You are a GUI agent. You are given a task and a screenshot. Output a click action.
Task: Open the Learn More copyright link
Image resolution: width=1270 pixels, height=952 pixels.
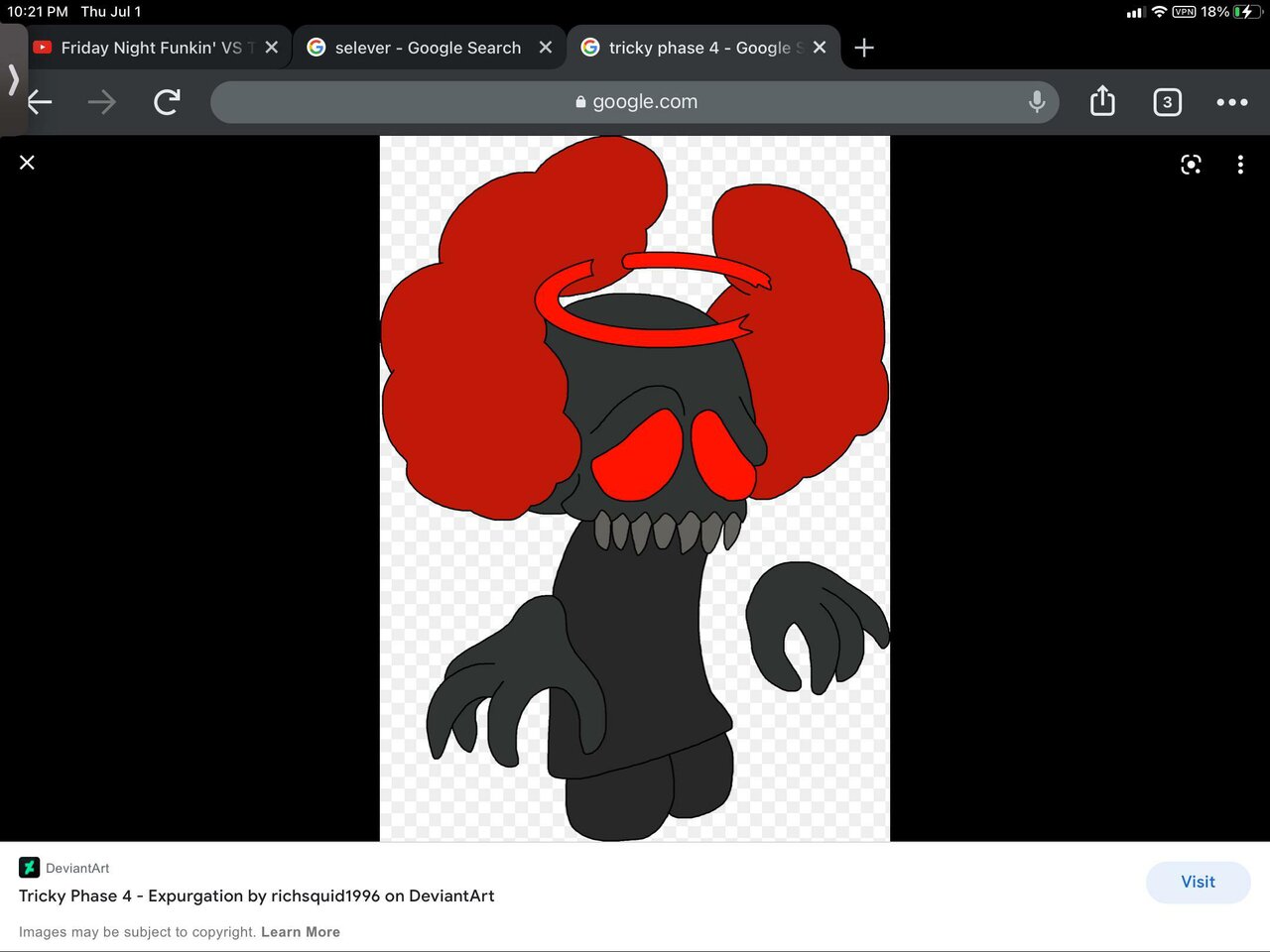coord(301,932)
